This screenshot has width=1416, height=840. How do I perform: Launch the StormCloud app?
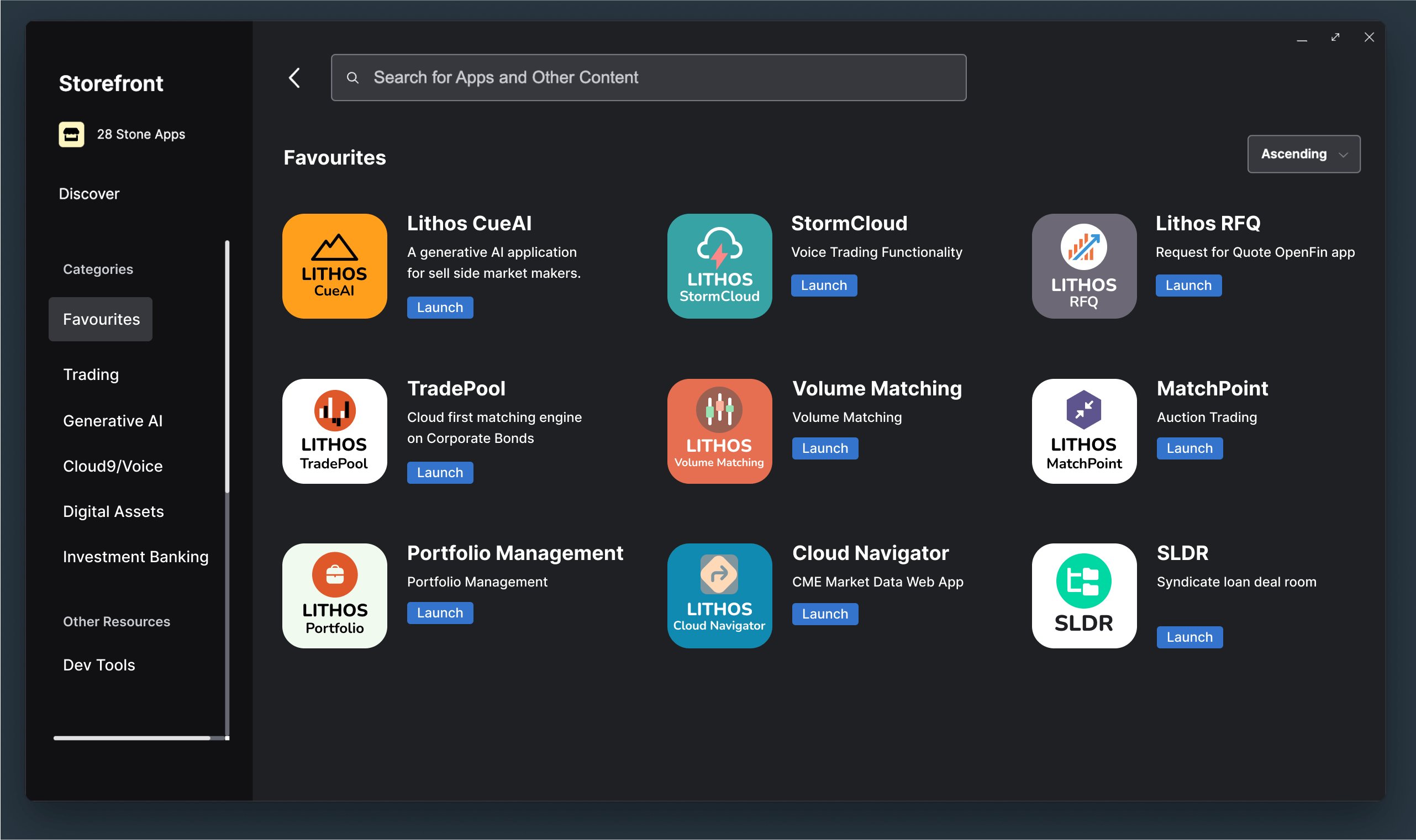click(824, 286)
